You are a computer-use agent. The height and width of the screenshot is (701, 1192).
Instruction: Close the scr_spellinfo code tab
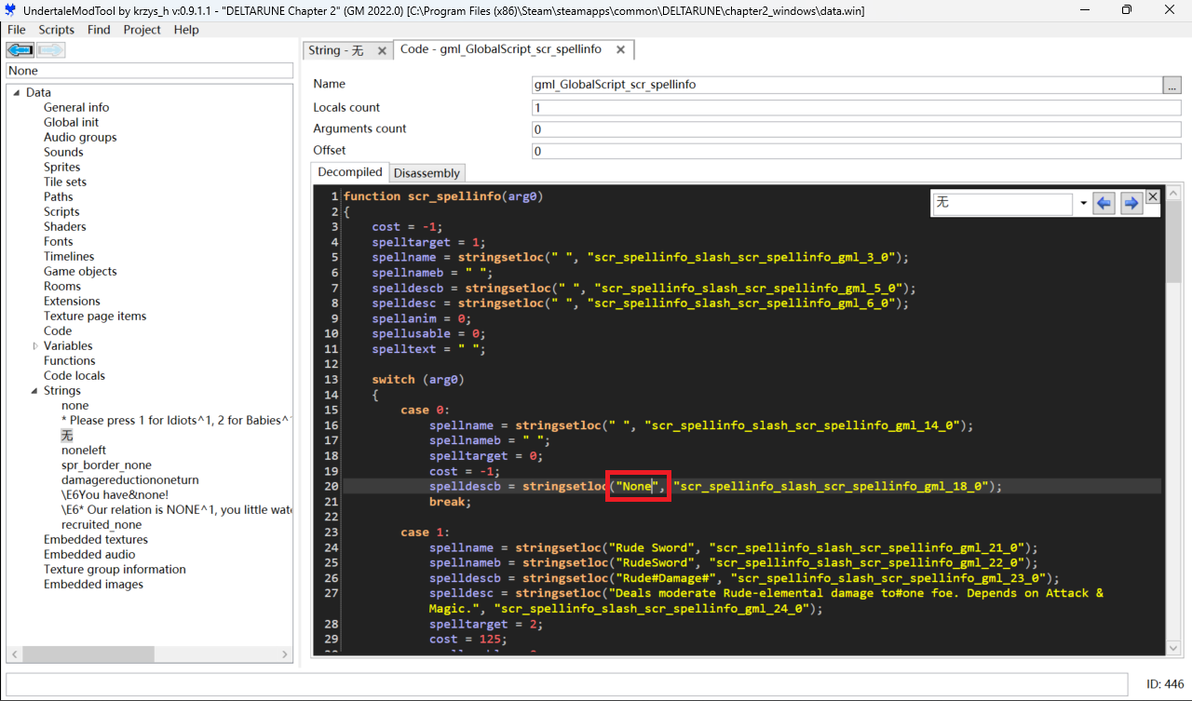[x=620, y=49]
